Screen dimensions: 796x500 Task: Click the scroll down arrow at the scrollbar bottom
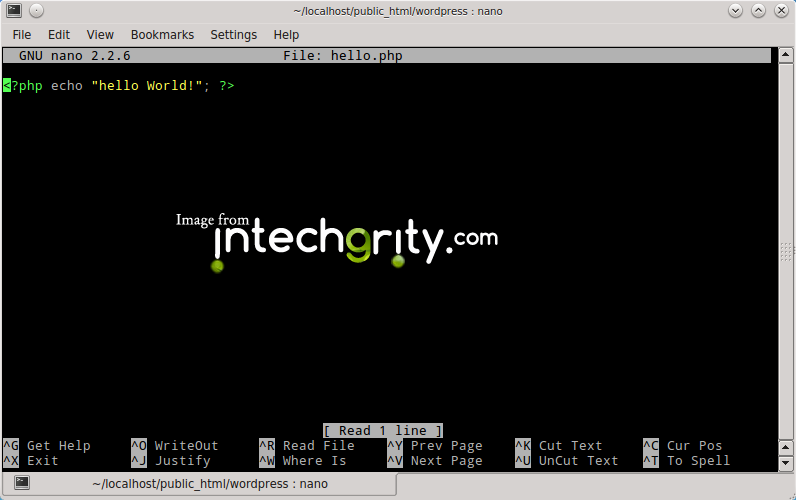click(785, 463)
